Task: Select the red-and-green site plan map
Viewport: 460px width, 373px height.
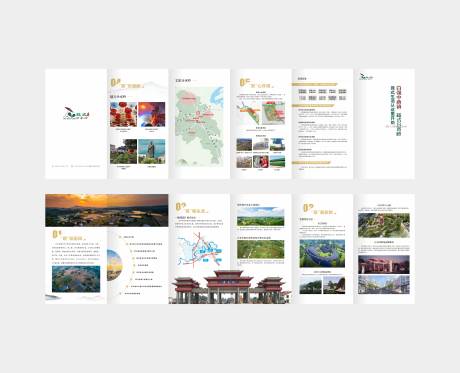Action: (x=274, y=113)
